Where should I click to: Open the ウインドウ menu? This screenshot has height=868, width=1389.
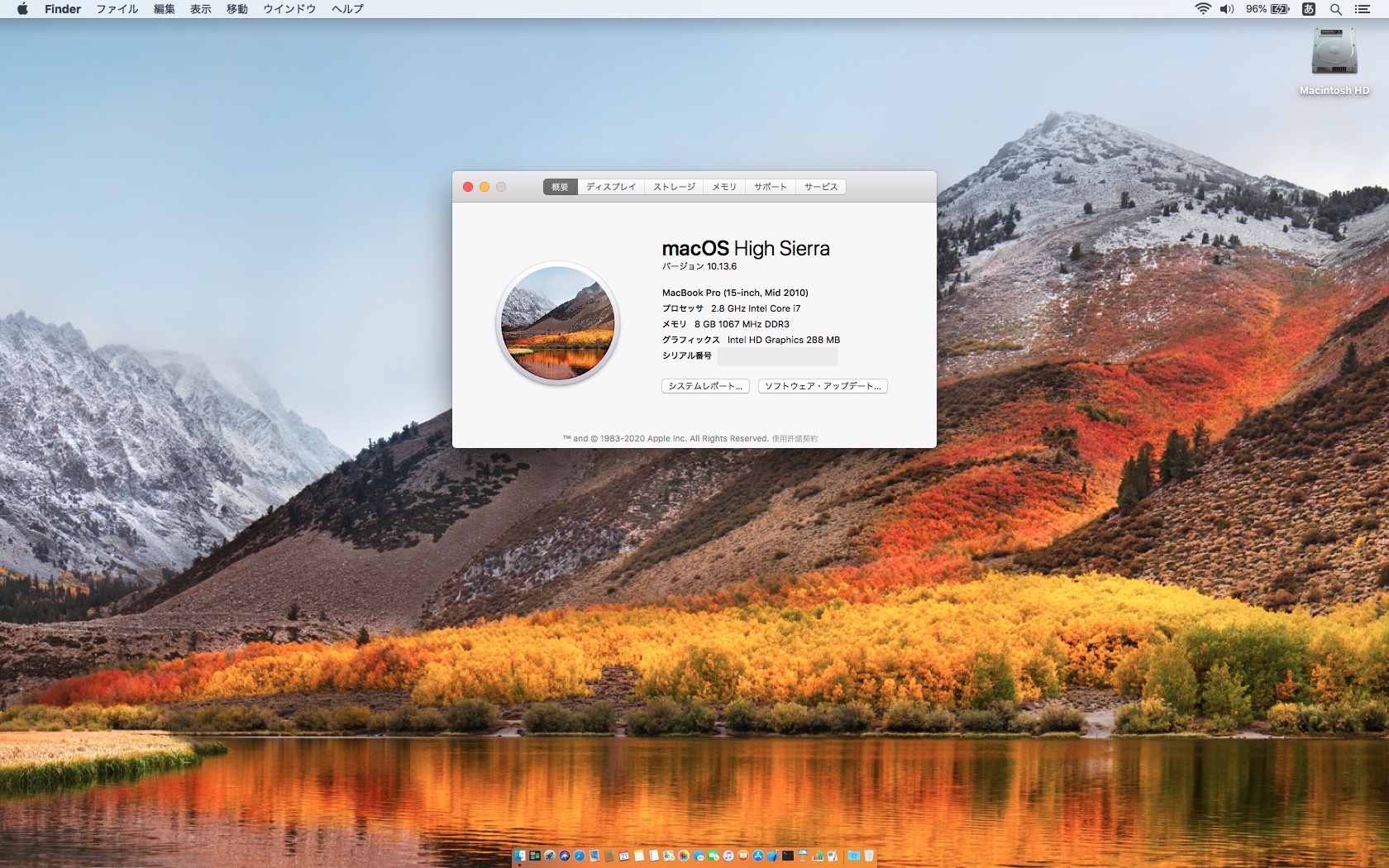(x=289, y=9)
